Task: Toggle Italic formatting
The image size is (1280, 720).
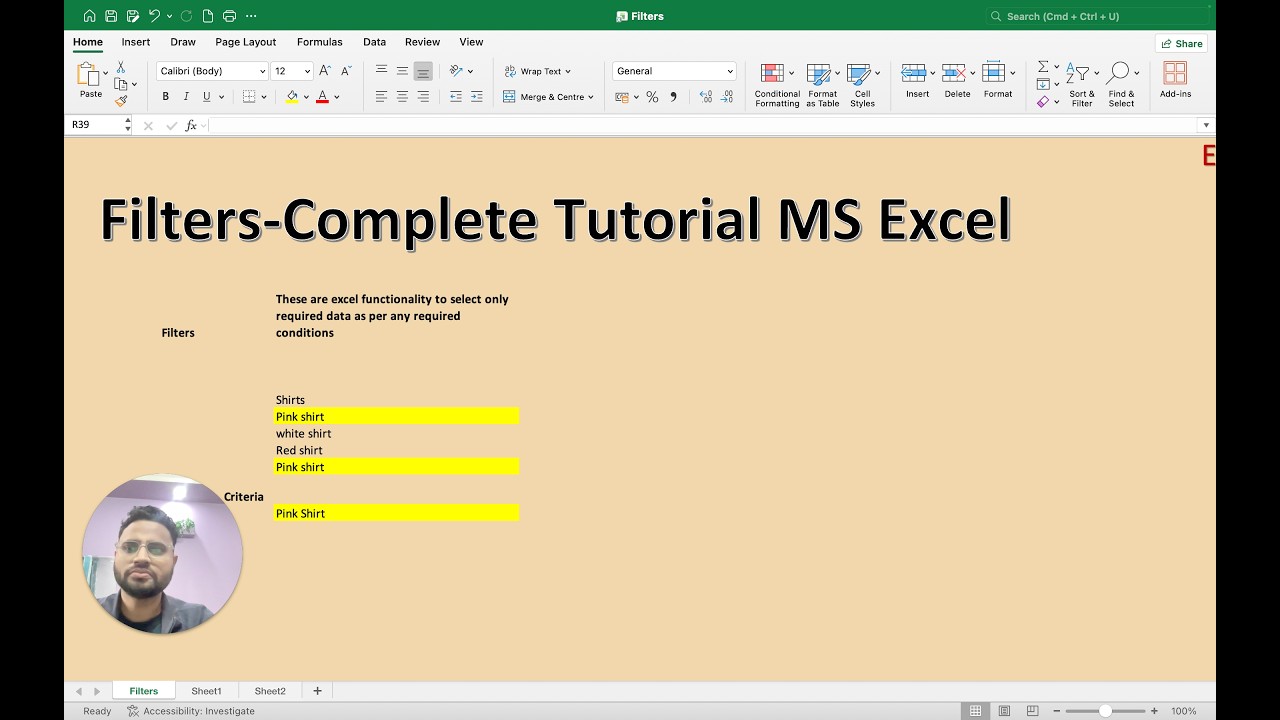Action: [186, 97]
